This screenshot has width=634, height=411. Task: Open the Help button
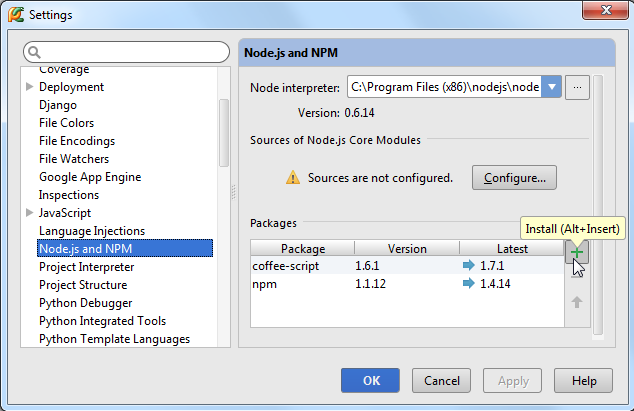point(583,381)
